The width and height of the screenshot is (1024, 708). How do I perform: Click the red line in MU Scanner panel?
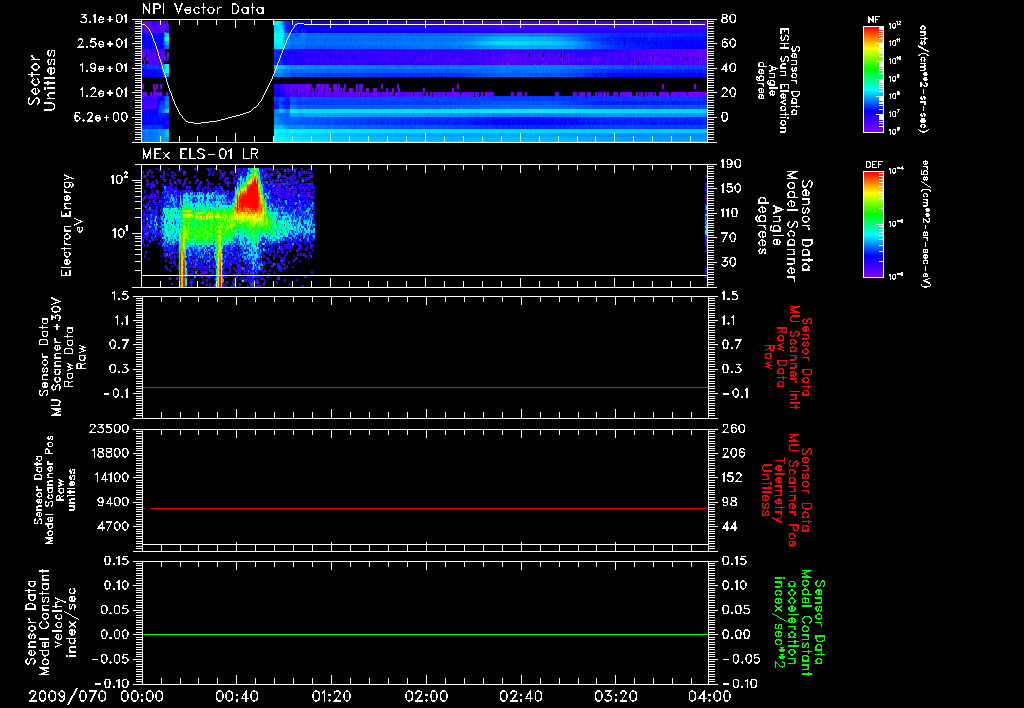coord(424,387)
